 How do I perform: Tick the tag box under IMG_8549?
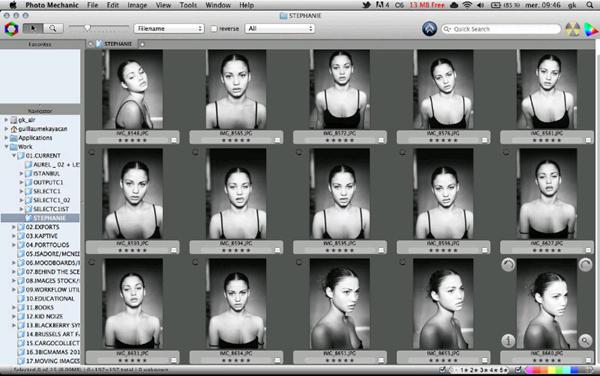(x=174, y=140)
